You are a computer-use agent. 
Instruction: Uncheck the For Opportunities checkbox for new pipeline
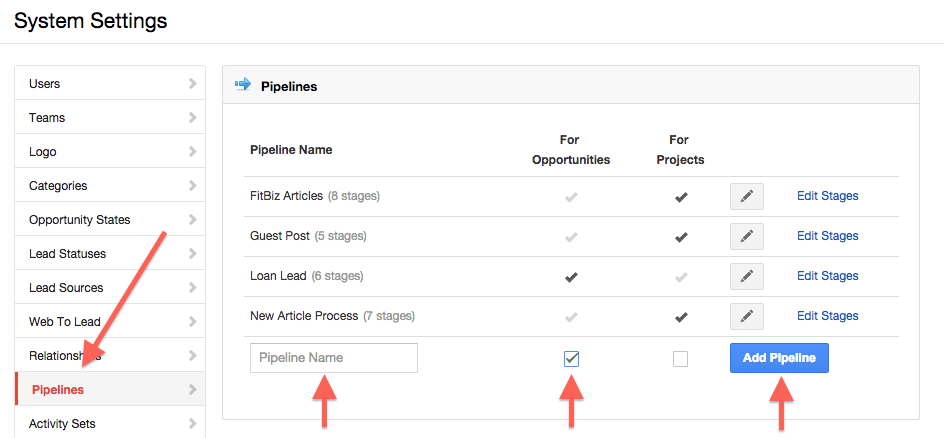click(x=571, y=359)
